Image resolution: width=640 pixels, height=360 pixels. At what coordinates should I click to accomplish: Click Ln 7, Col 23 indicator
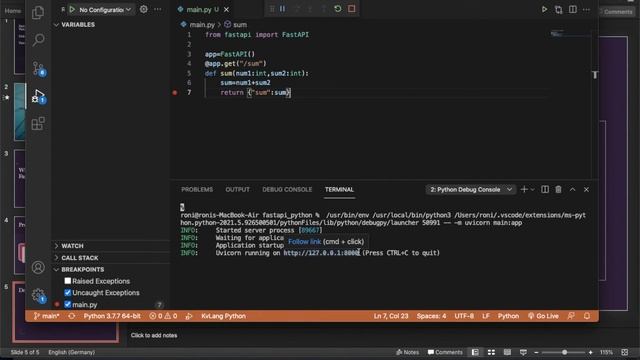click(391, 316)
